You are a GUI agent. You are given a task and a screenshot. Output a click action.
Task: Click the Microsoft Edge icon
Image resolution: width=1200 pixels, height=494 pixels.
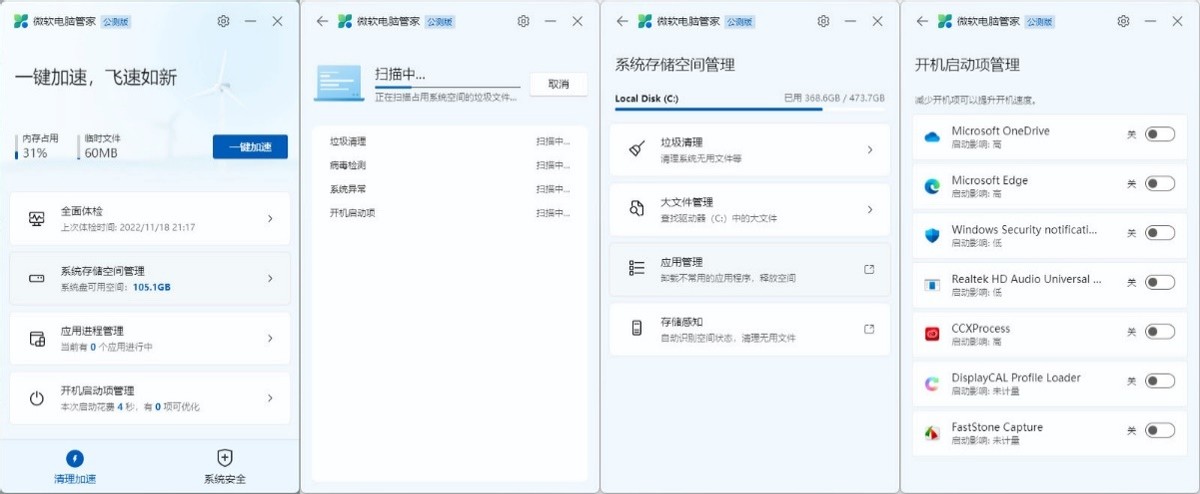[x=932, y=186]
